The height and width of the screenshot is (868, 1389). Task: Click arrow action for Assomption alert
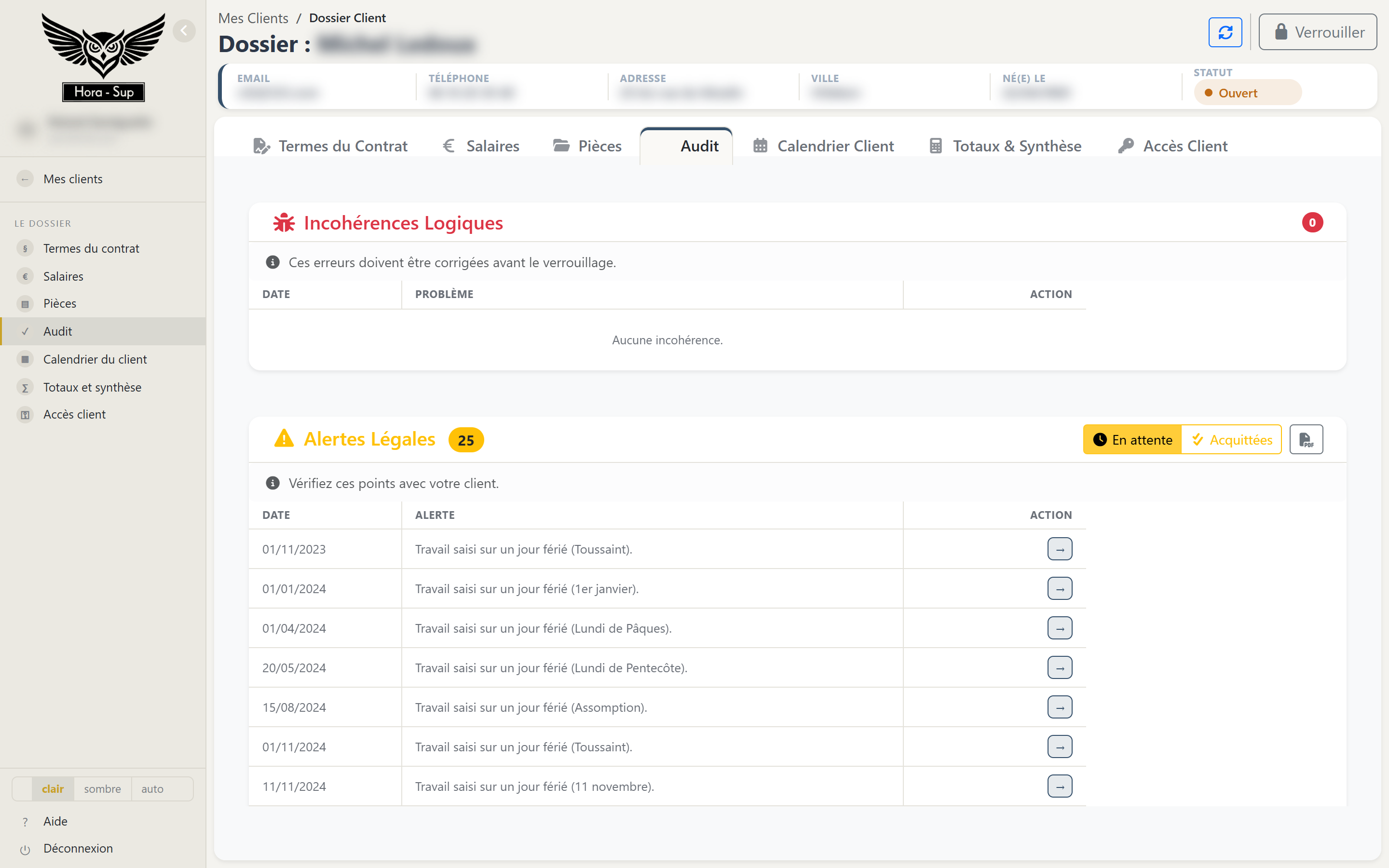pos(1060,707)
